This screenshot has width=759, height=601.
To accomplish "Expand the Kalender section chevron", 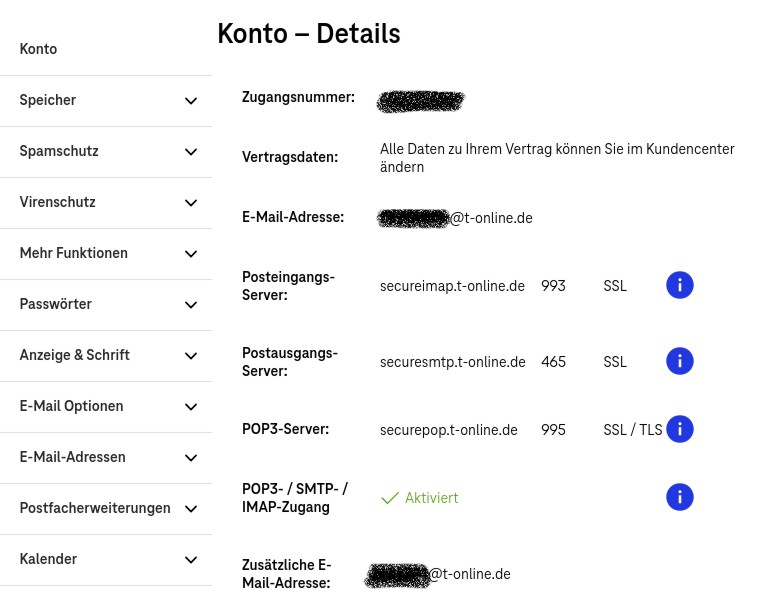I will (191, 560).
